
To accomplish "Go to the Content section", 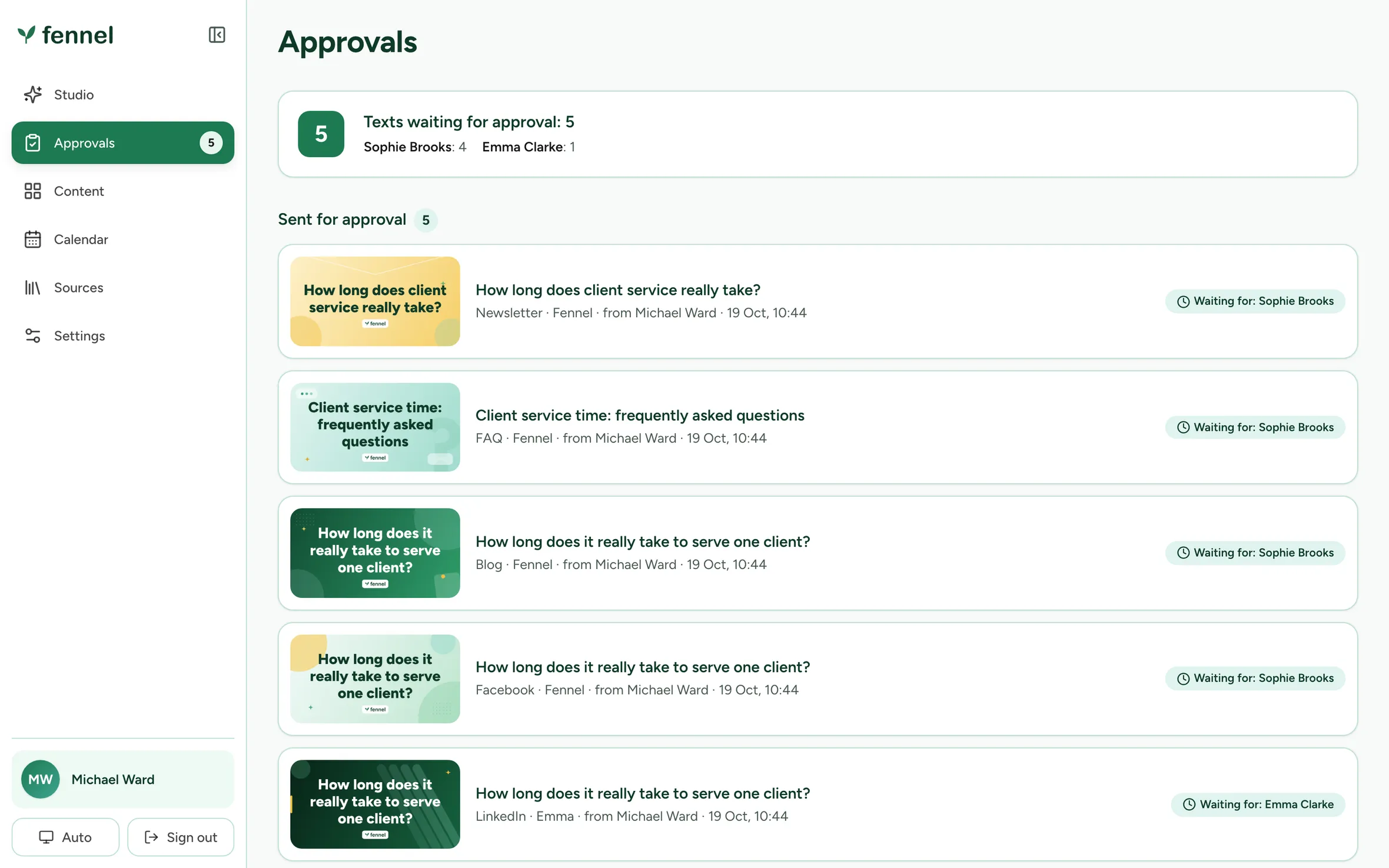I will point(122,191).
